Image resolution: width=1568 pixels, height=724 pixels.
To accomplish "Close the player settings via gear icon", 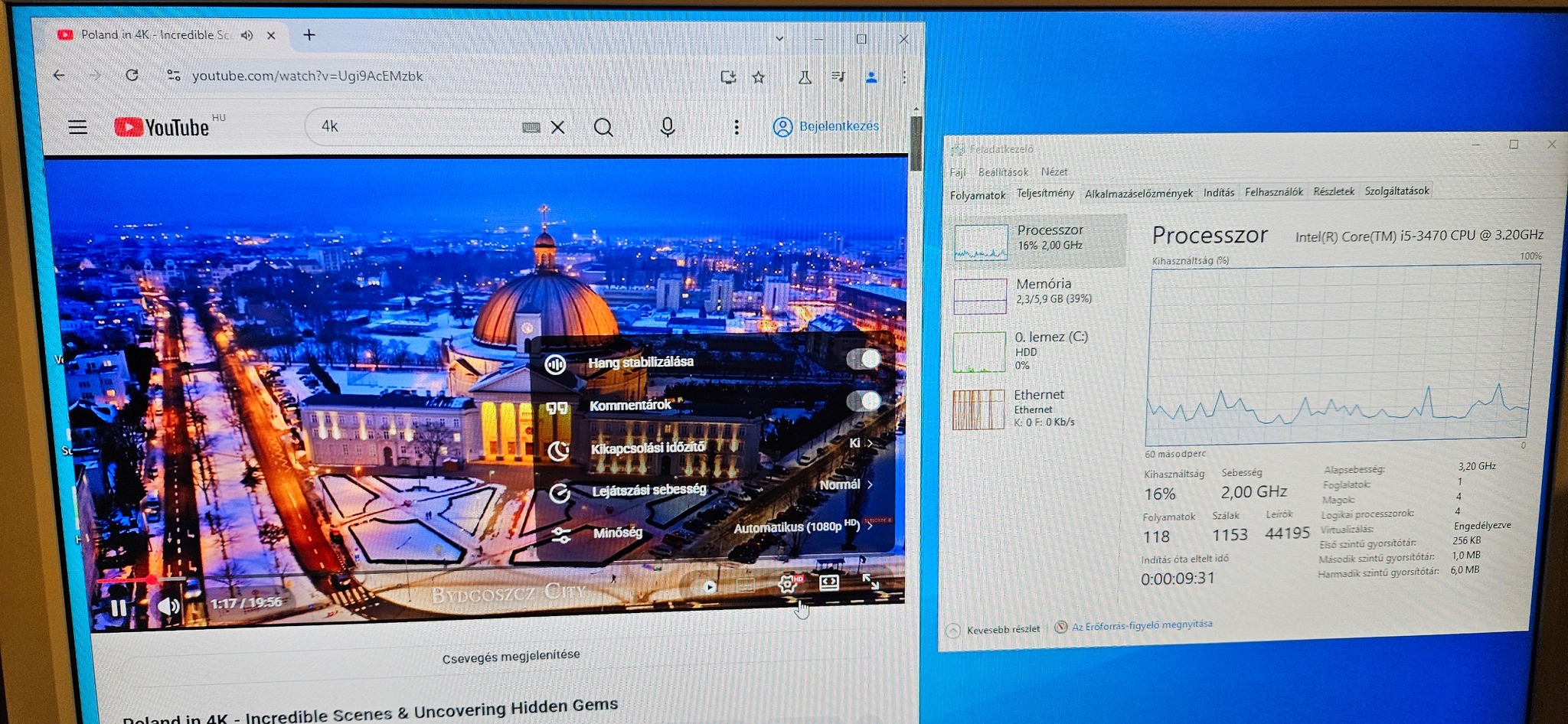I will 788,584.
